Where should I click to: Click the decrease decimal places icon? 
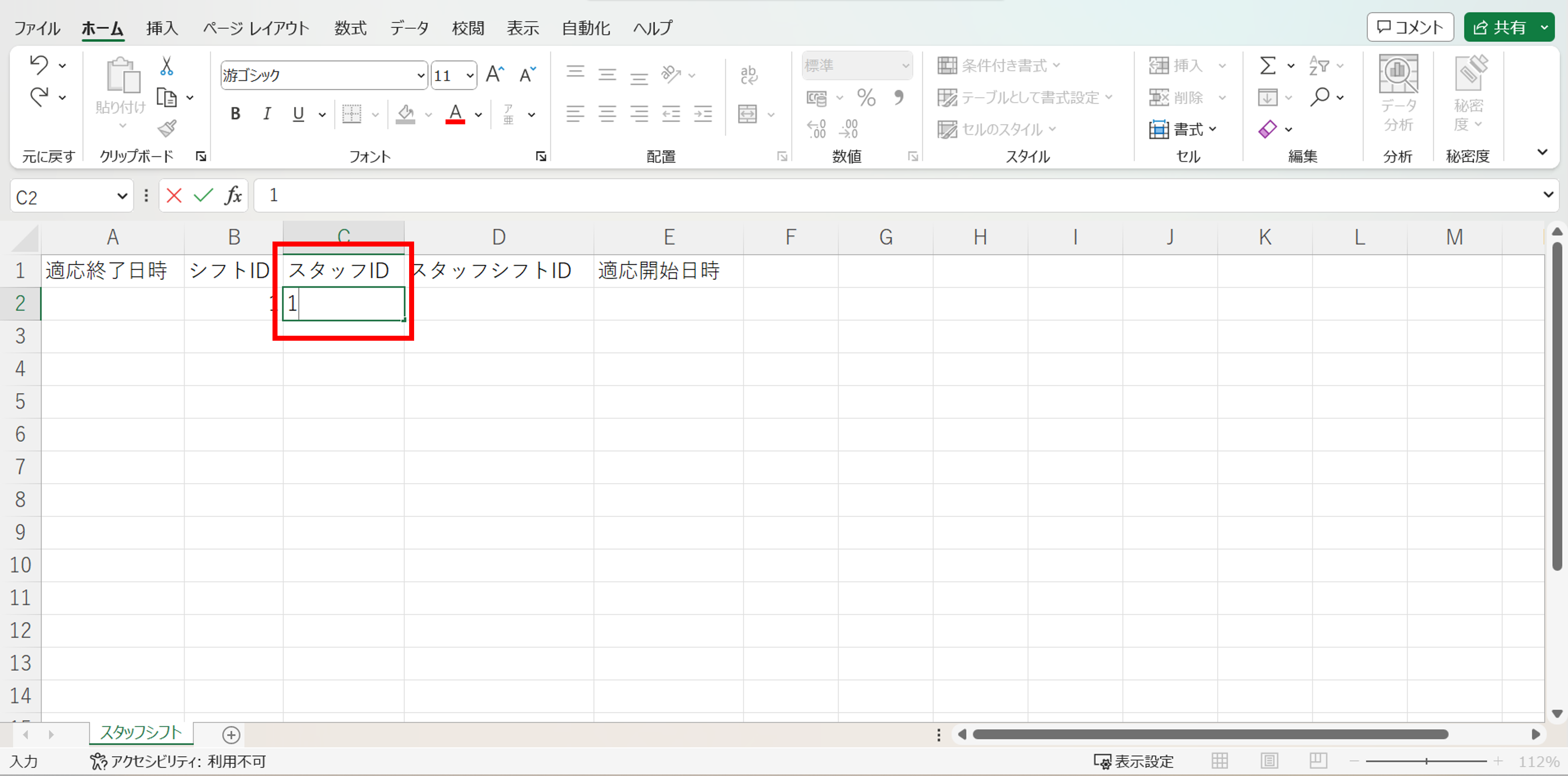[x=849, y=129]
